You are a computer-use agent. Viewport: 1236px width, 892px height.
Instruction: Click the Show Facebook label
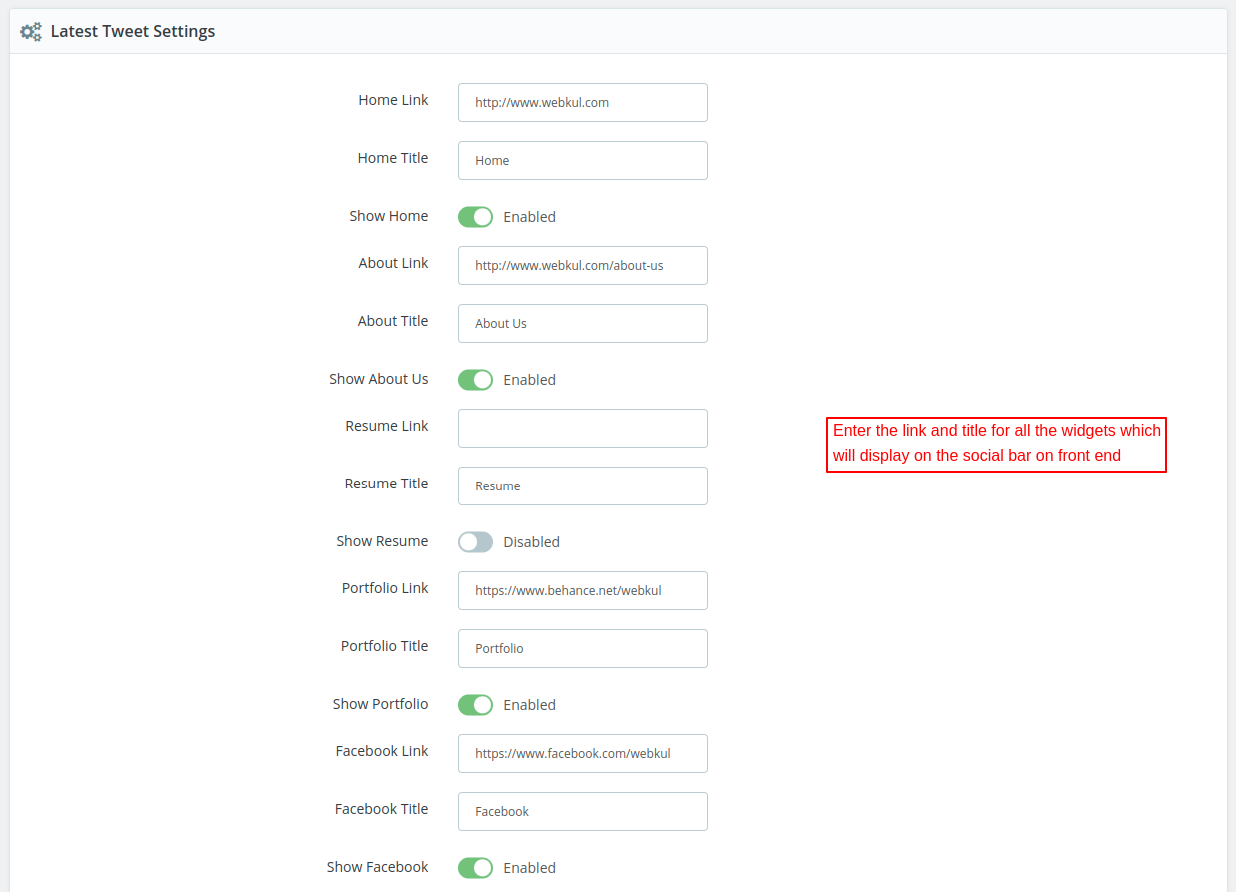pos(377,867)
